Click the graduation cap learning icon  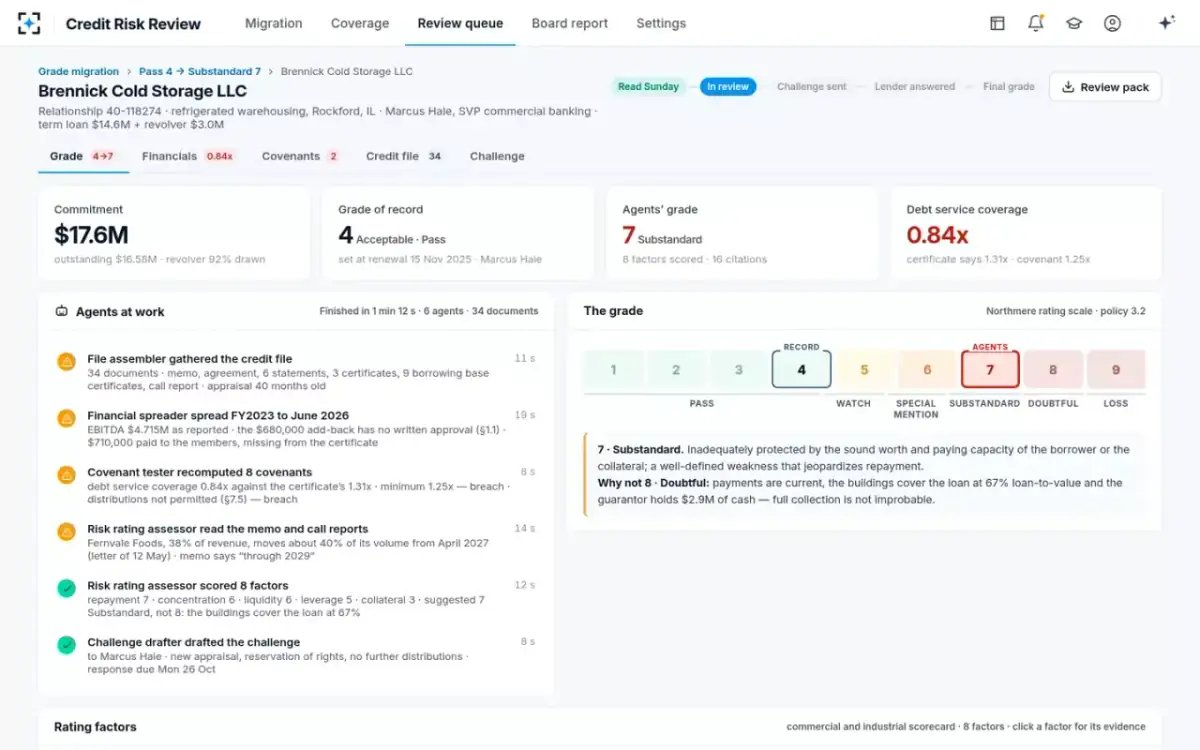(x=1074, y=23)
